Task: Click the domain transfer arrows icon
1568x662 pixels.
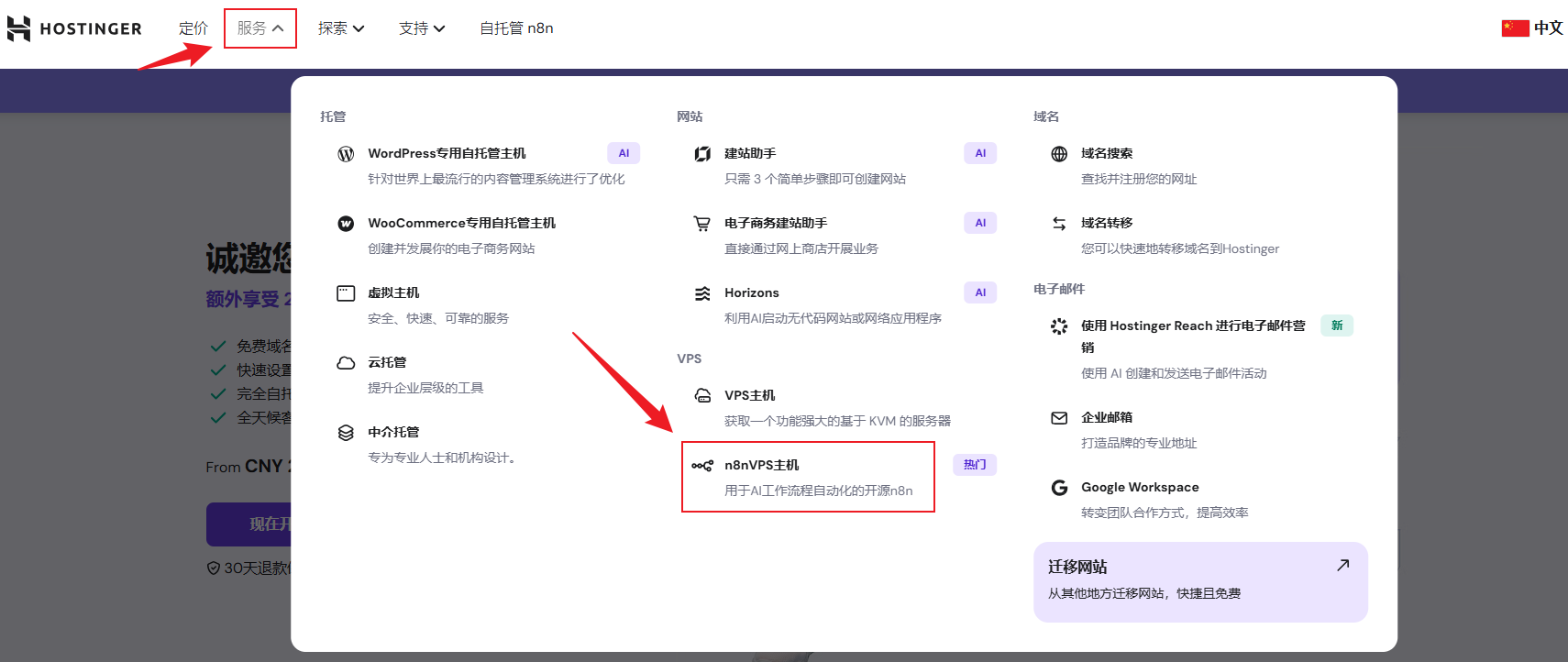Action: pos(1059,224)
